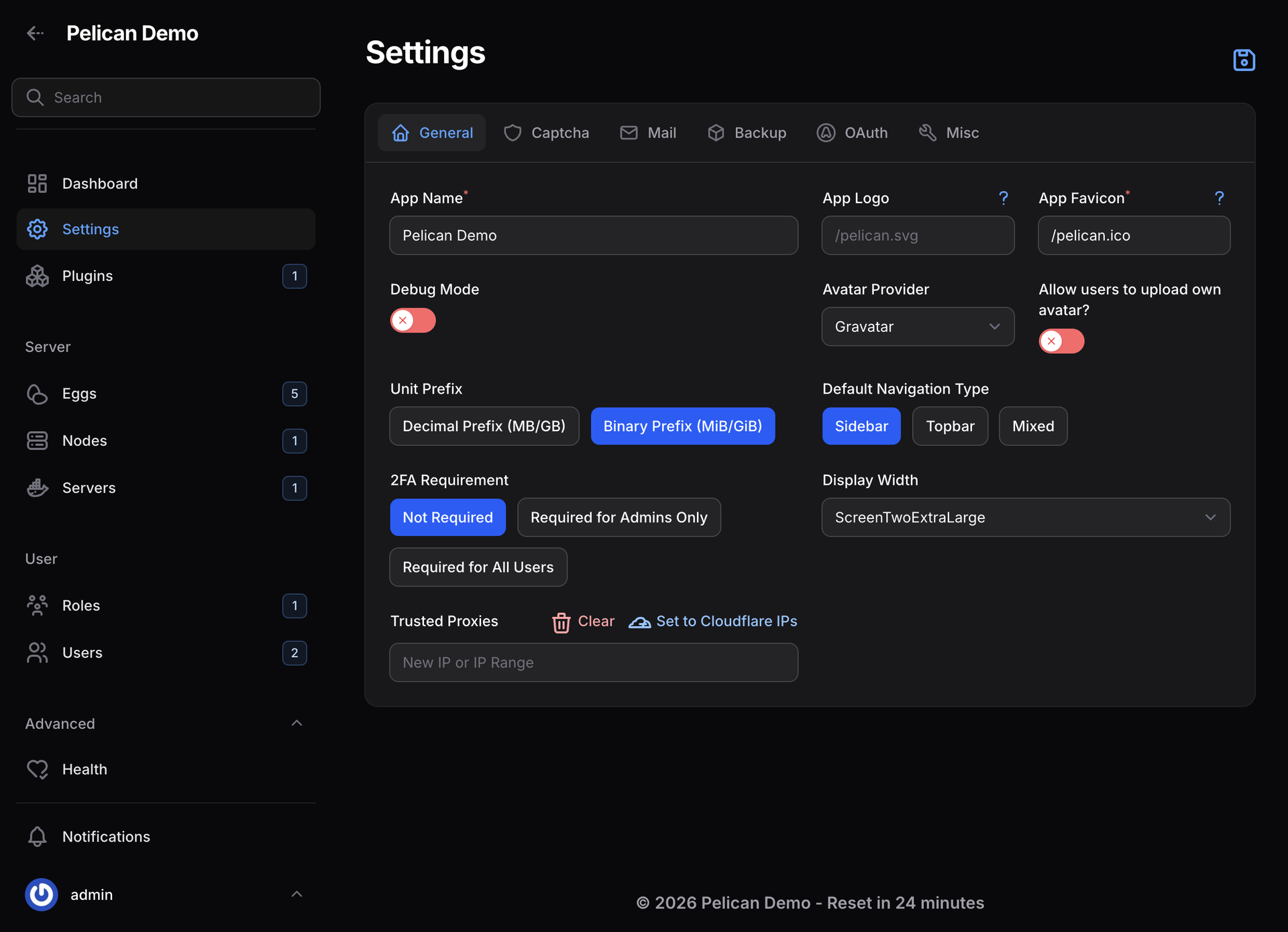The width and height of the screenshot is (1288, 932).
Task: Click the back arrow beside Pelican Demo
Action: 35,33
